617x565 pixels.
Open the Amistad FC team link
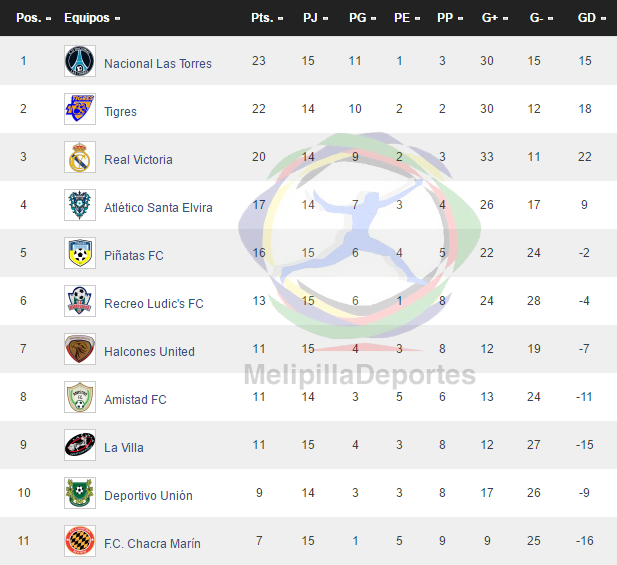pos(135,400)
